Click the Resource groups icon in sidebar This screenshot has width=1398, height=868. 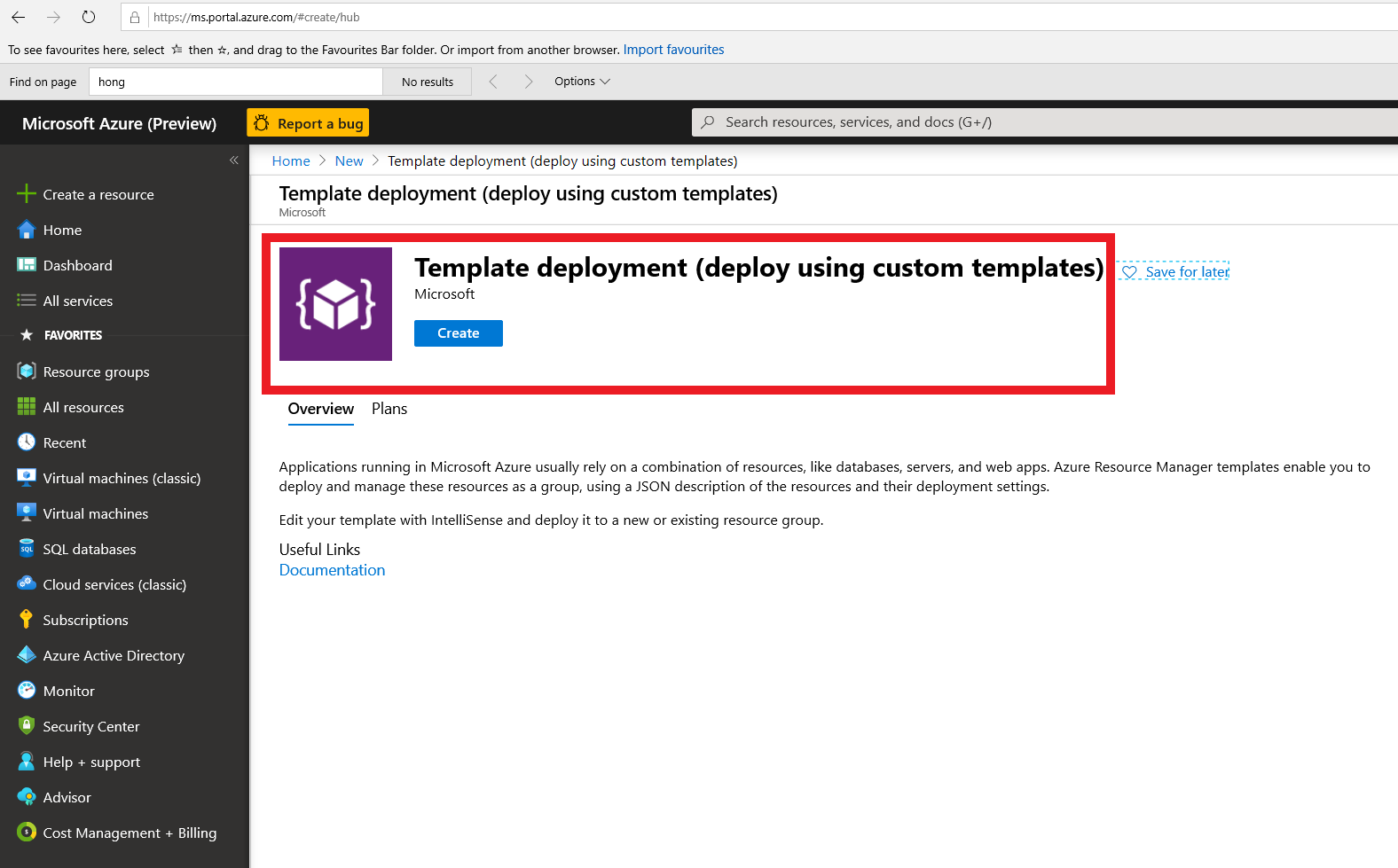coord(27,371)
